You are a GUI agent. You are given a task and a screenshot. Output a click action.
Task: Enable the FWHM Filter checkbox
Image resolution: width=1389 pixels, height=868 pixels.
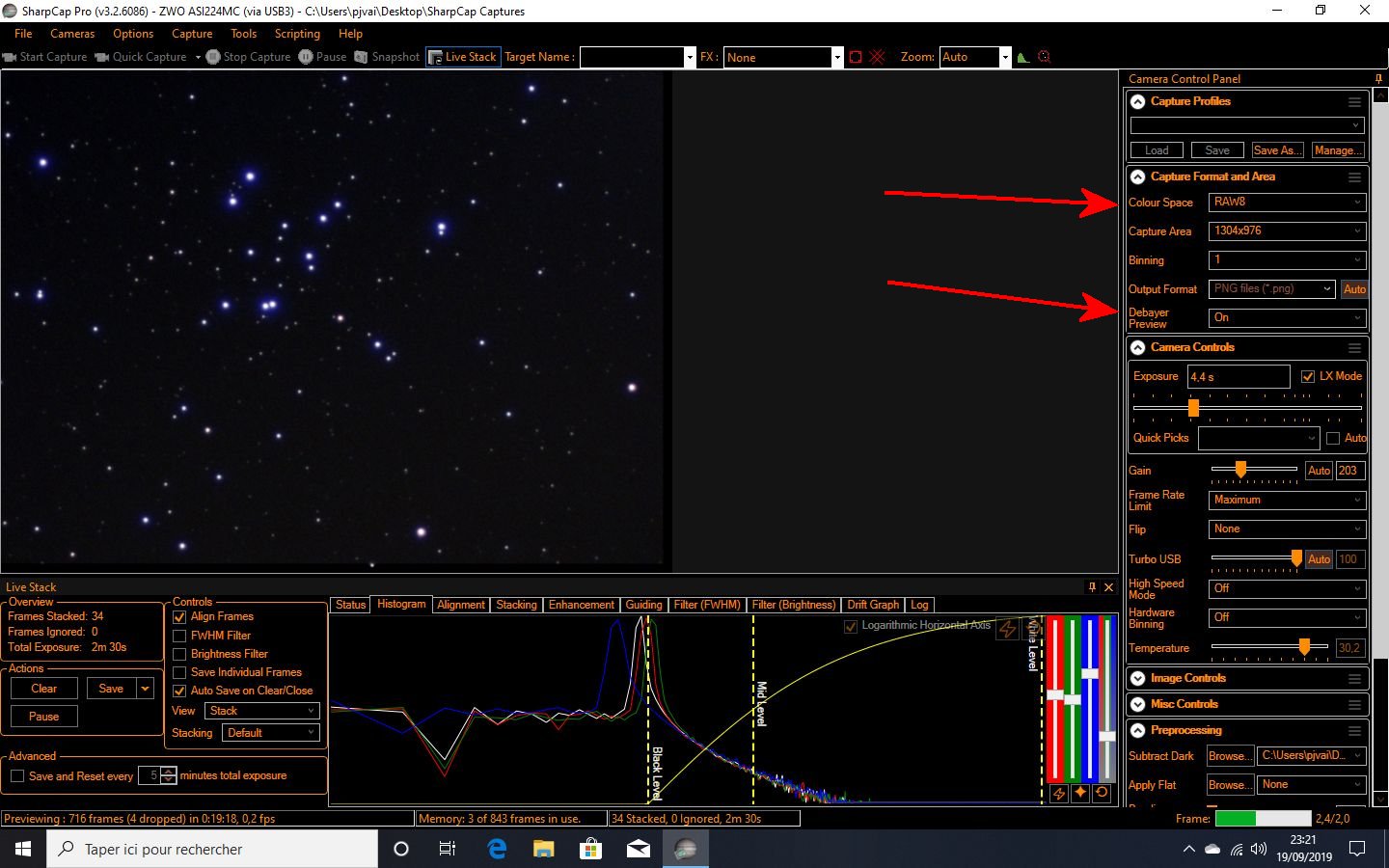coord(179,636)
